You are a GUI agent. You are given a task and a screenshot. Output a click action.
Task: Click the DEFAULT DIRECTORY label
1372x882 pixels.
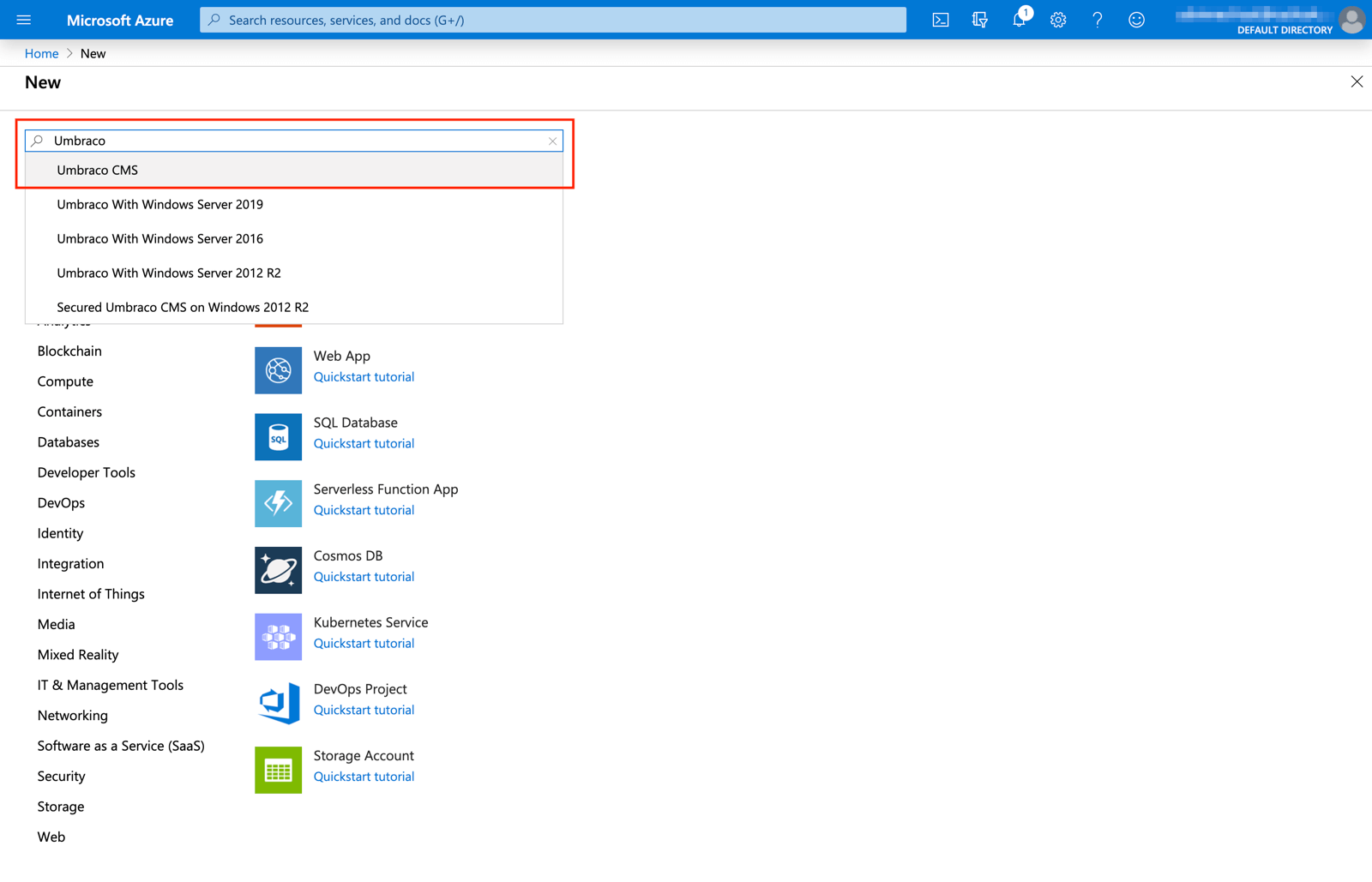click(x=1285, y=30)
